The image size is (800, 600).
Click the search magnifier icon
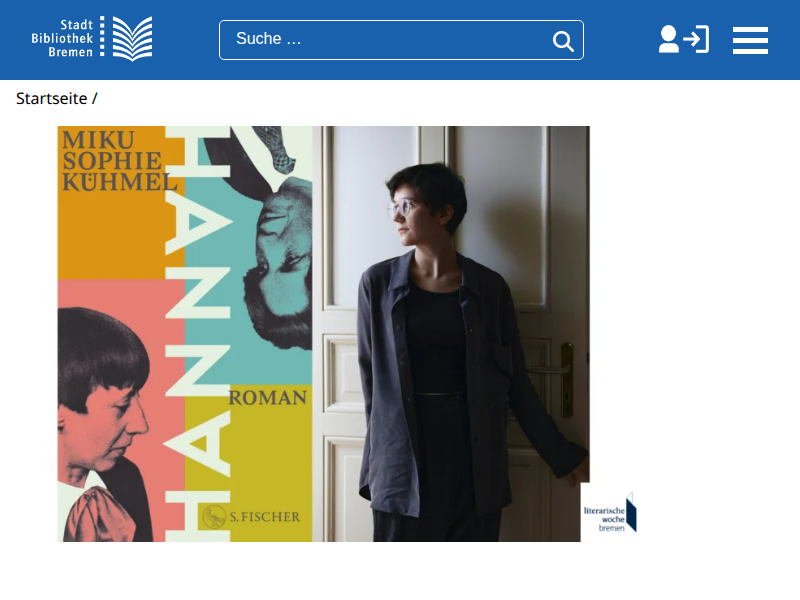tap(563, 41)
